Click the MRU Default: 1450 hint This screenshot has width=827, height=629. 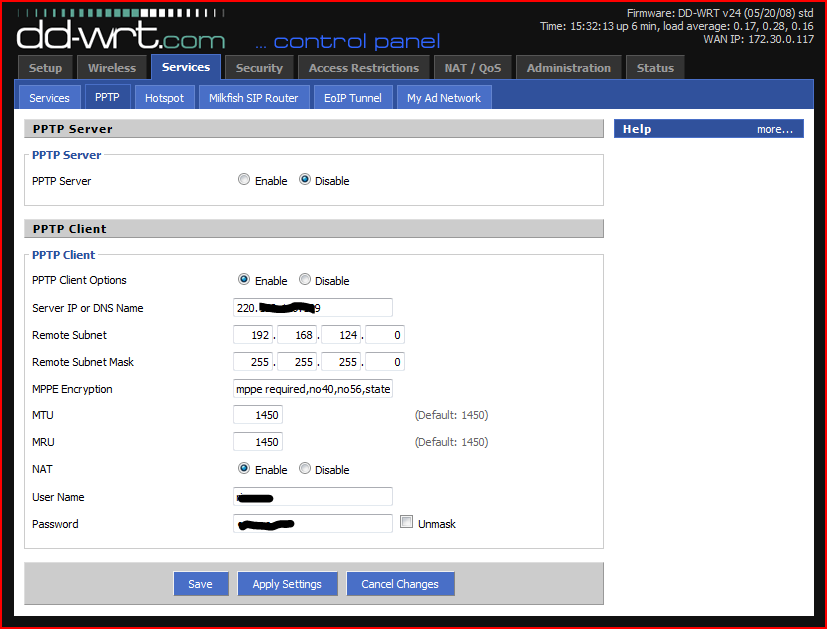451,442
